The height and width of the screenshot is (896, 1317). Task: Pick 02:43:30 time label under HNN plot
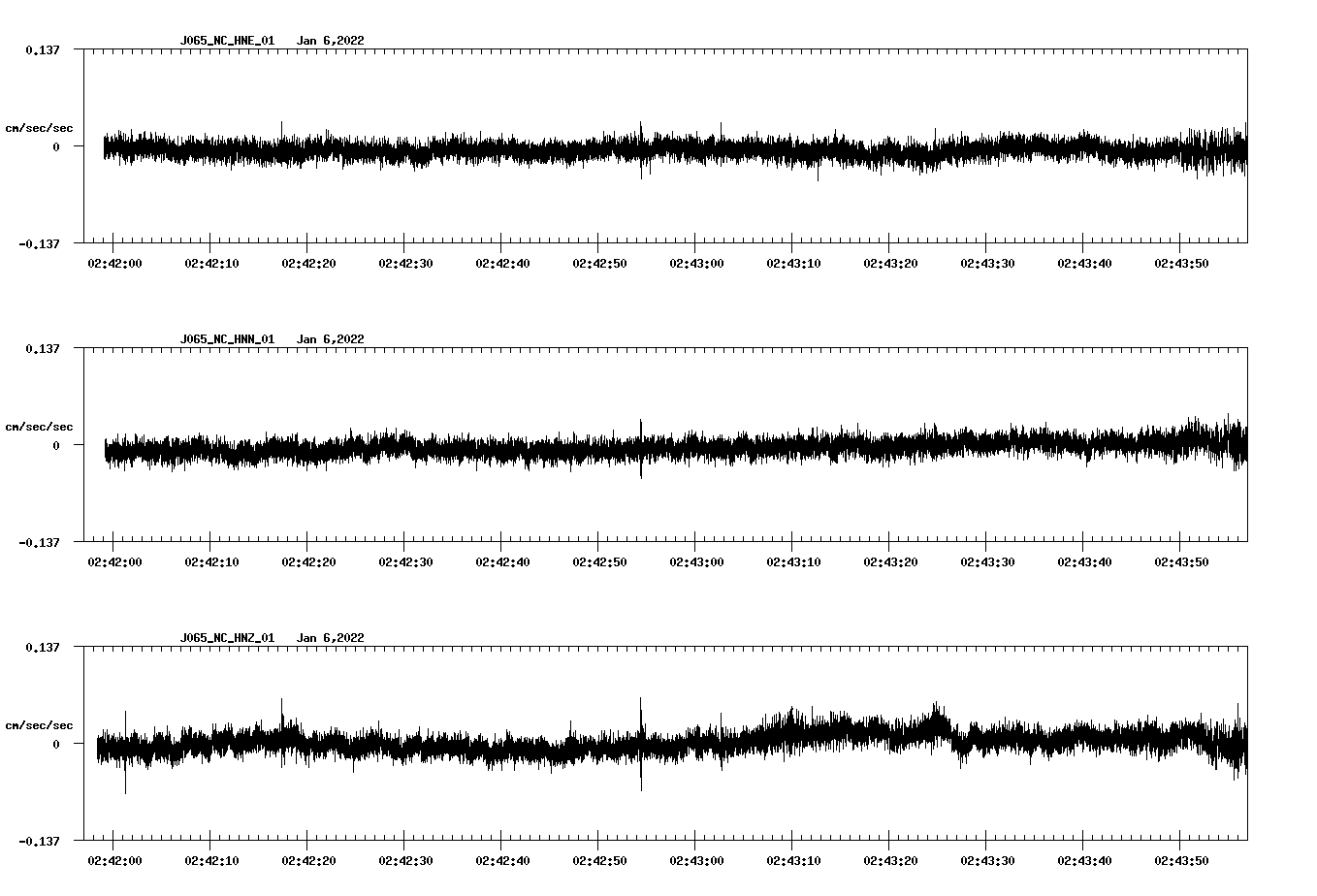tap(987, 562)
